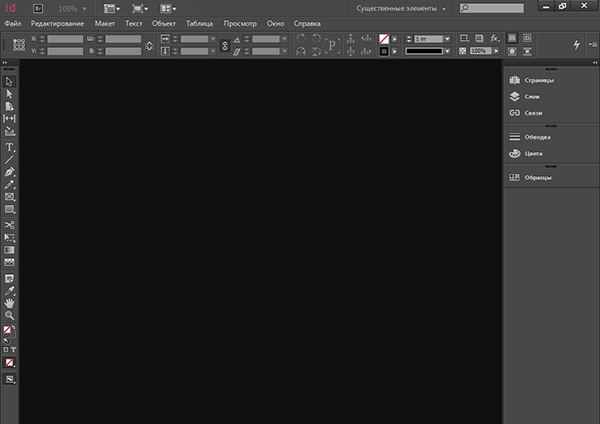Select the Content Collector tool
Image resolution: width=600 pixels, height=424 pixels.
tap(9, 131)
